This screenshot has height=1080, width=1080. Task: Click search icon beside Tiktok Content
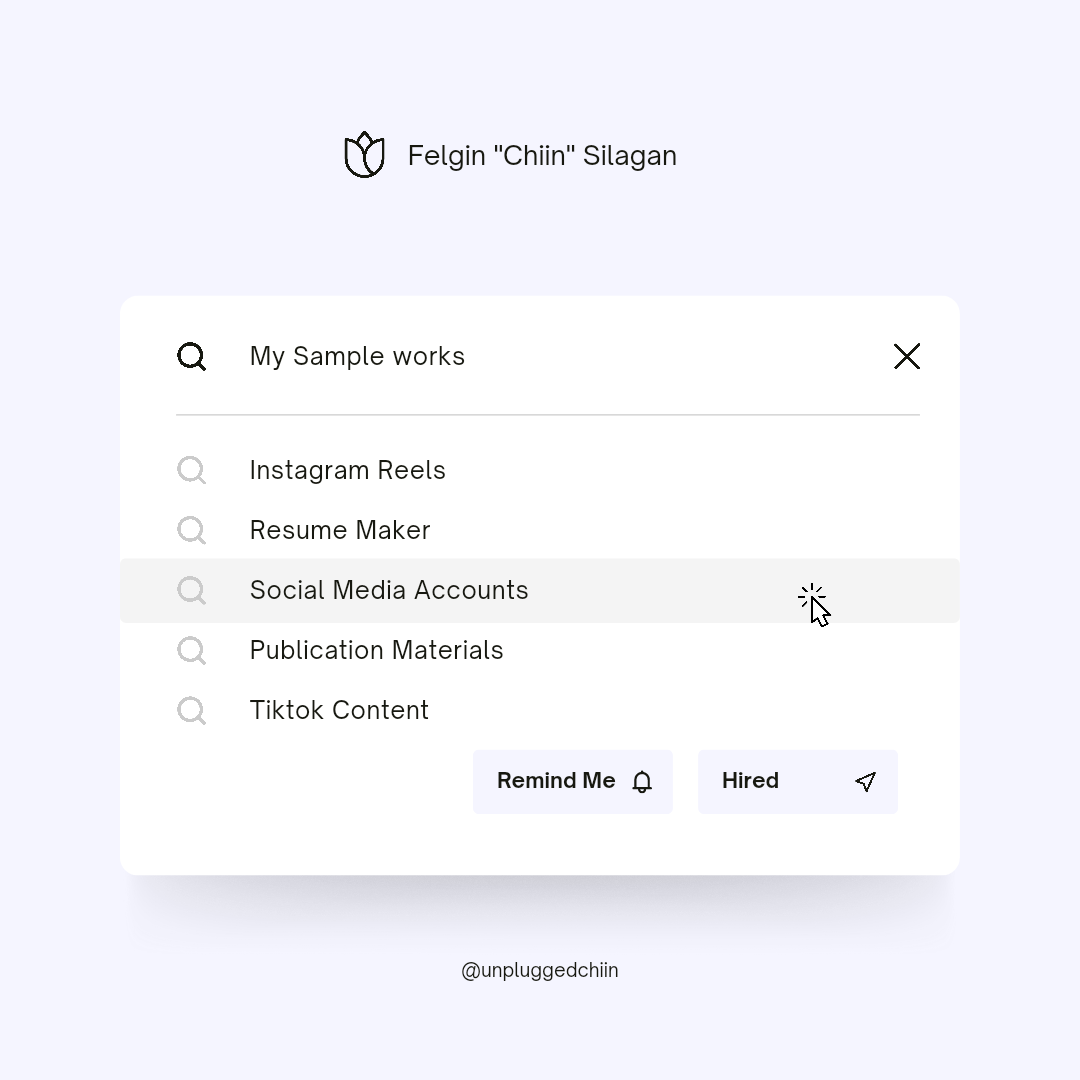coord(191,710)
